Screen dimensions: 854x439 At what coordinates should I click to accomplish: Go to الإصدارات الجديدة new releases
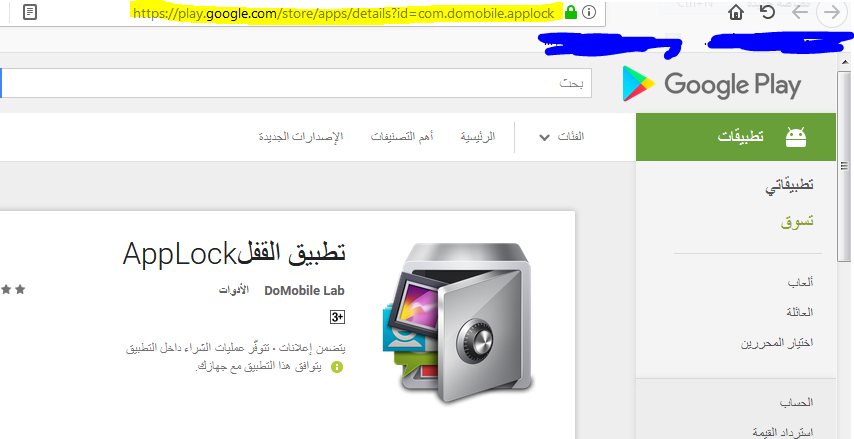pos(300,136)
